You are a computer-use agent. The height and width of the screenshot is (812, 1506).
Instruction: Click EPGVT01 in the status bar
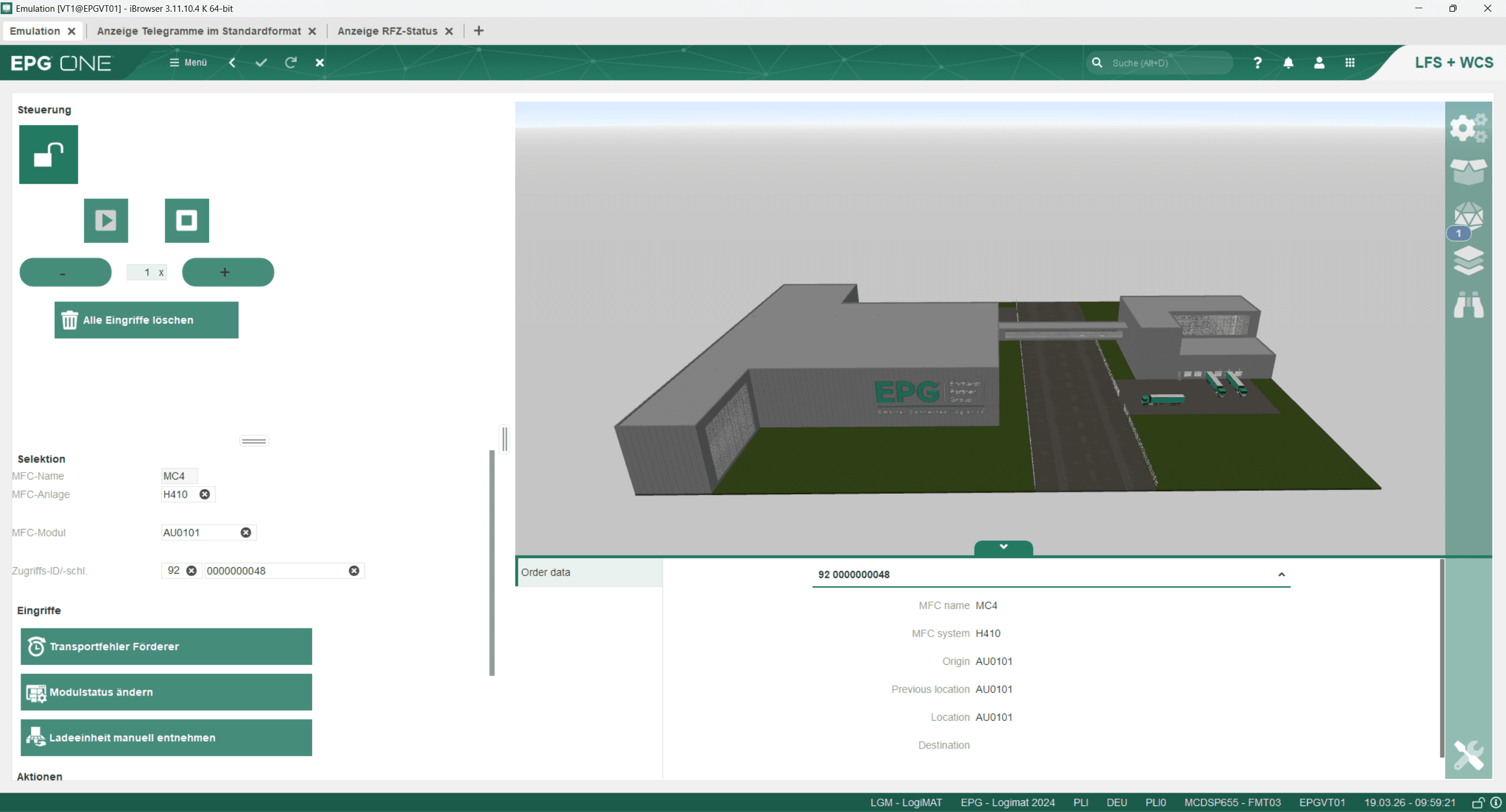(x=1322, y=803)
